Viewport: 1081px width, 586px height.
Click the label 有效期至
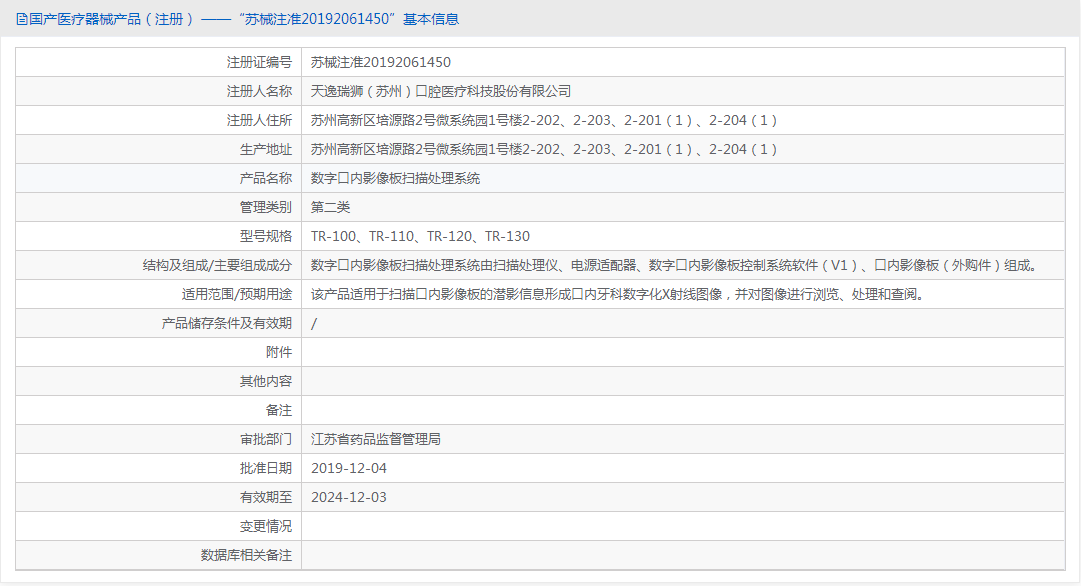[x=266, y=497]
